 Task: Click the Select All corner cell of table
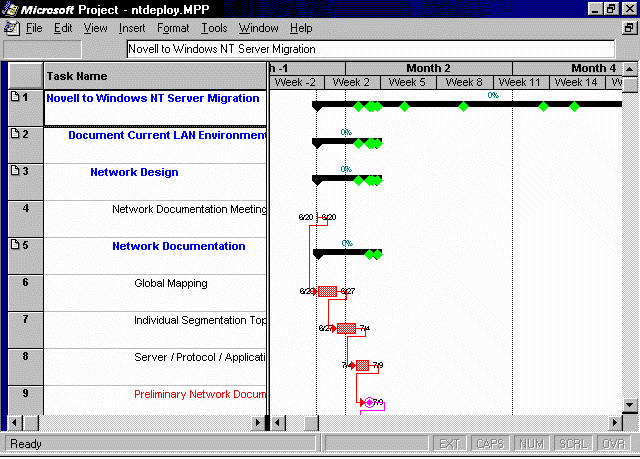25,76
